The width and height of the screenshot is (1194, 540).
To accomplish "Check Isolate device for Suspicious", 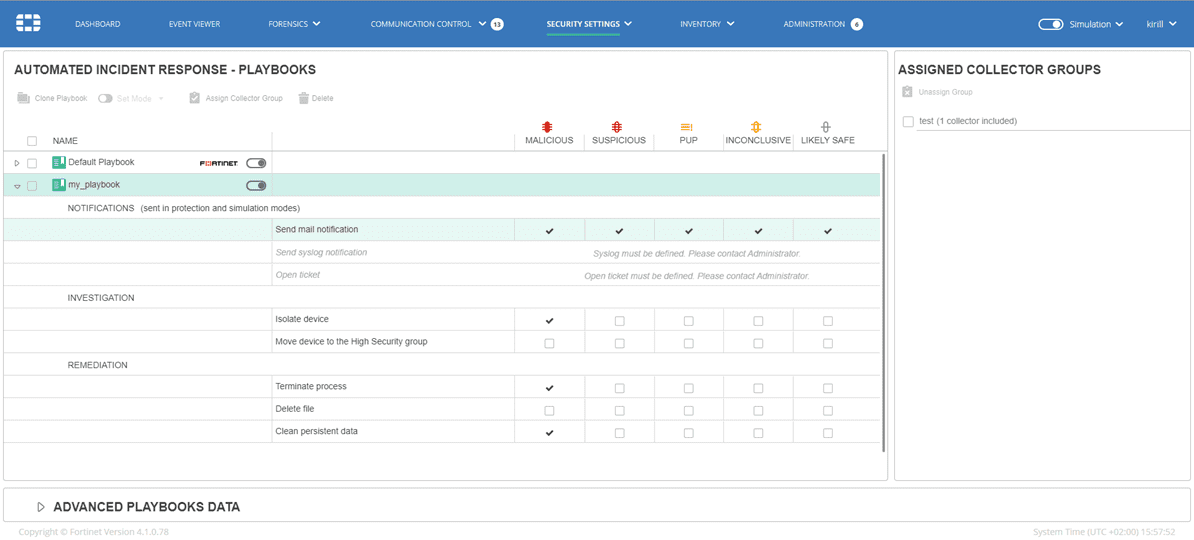I will point(619,321).
